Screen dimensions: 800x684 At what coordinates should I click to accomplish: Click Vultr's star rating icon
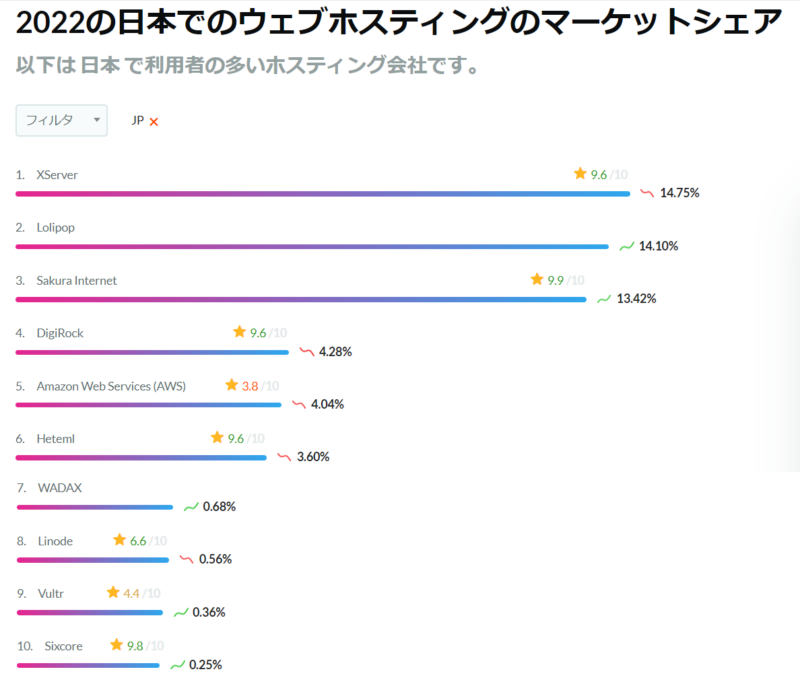click(x=112, y=593)
